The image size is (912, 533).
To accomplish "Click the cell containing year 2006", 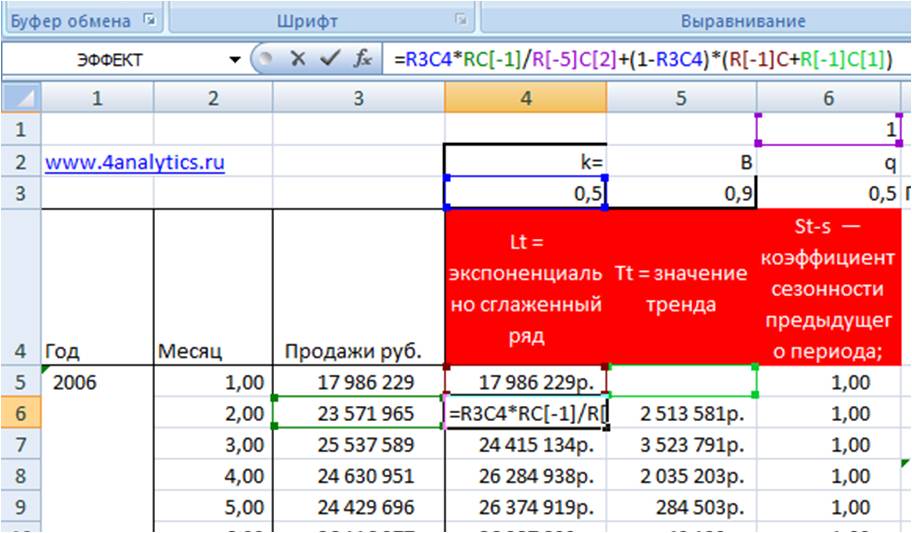I will [x=97, y=382].
